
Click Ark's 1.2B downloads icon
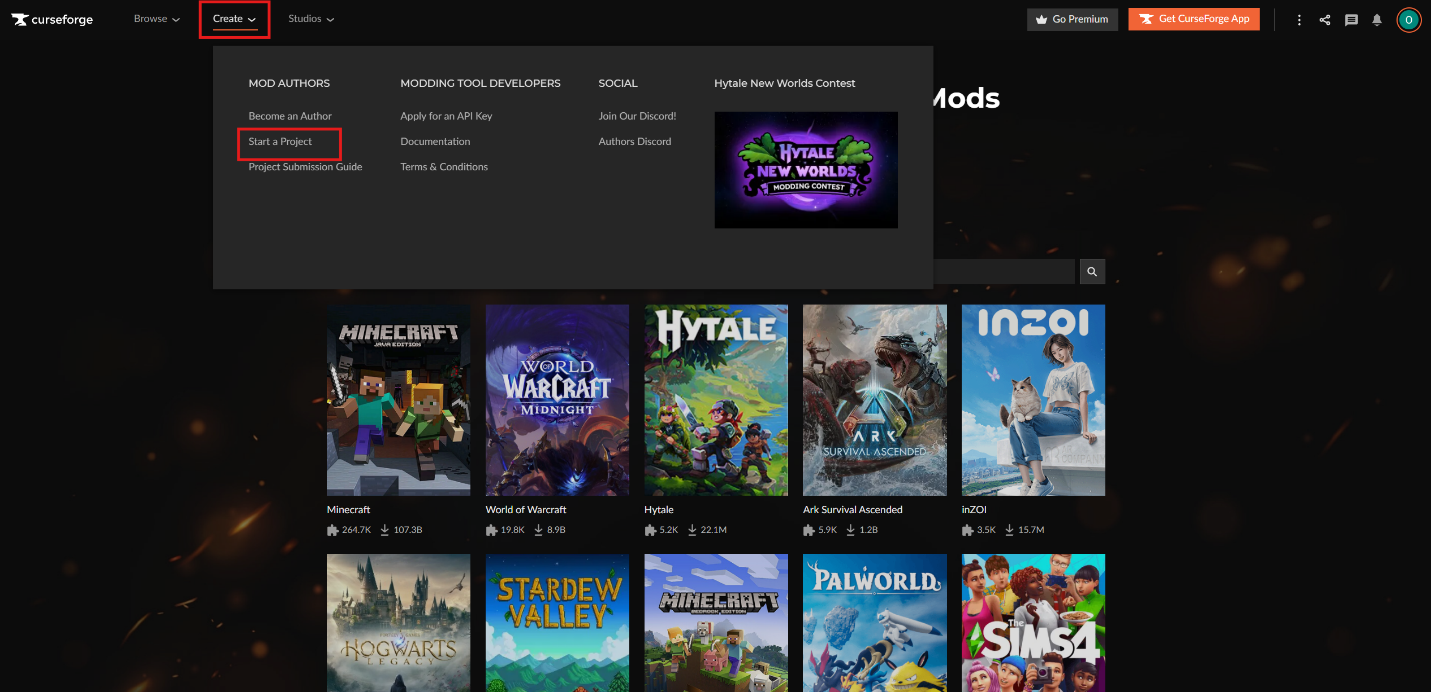[x=852, y=530]
